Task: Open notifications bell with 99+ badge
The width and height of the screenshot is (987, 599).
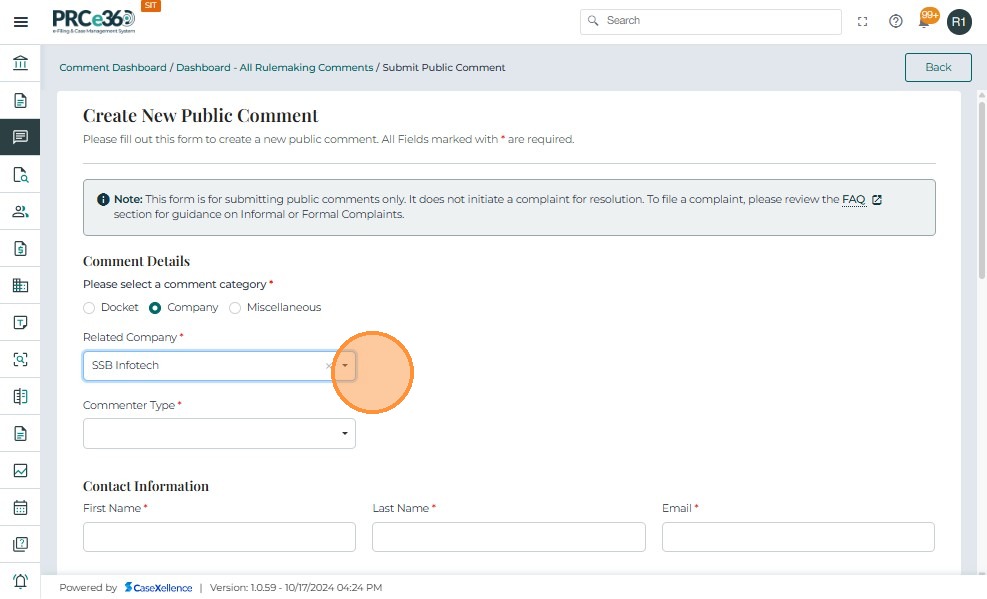Action: click(x=926, y=21)
